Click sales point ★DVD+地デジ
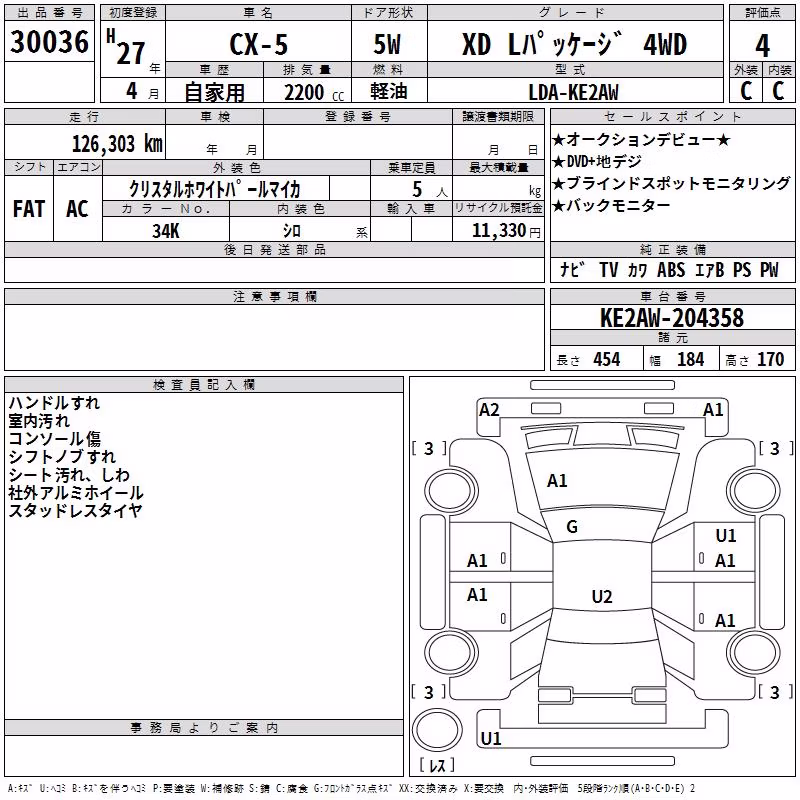The image size is (800, 800). (x=597, y=161)
